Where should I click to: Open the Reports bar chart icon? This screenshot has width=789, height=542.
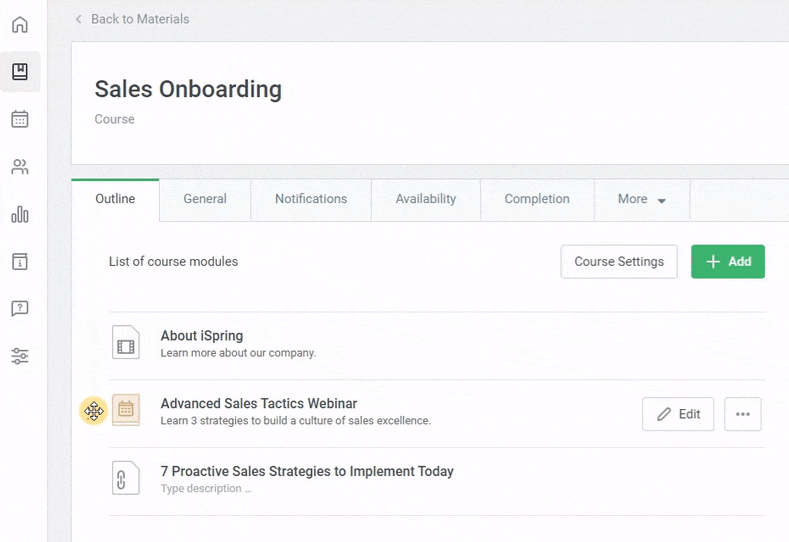(20, 214)
